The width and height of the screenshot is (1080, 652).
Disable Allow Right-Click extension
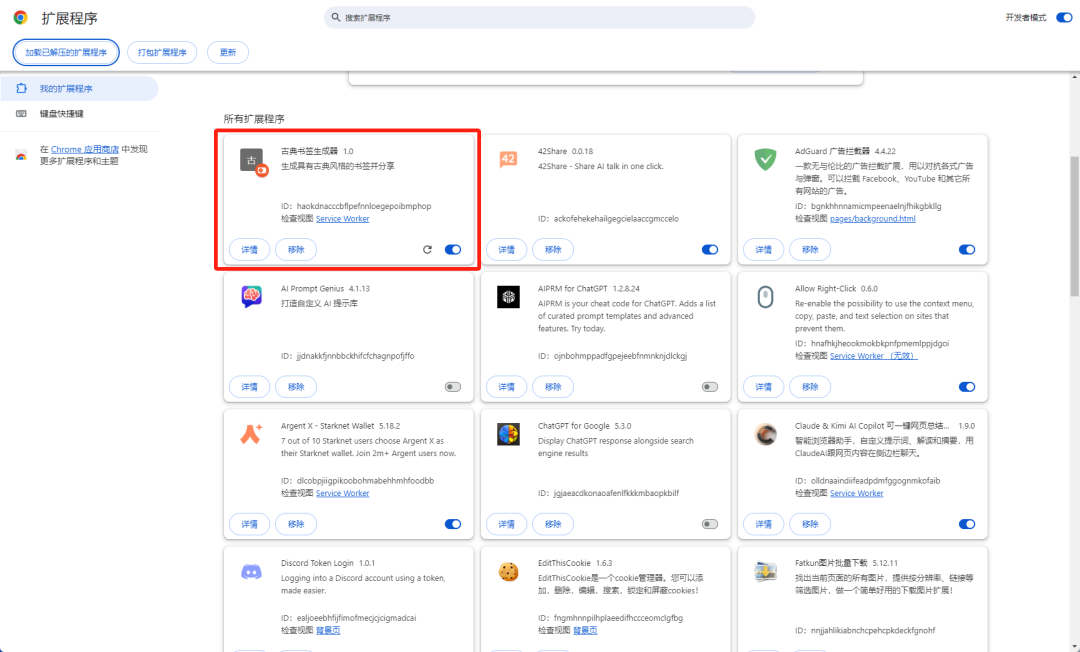(966, 387)
